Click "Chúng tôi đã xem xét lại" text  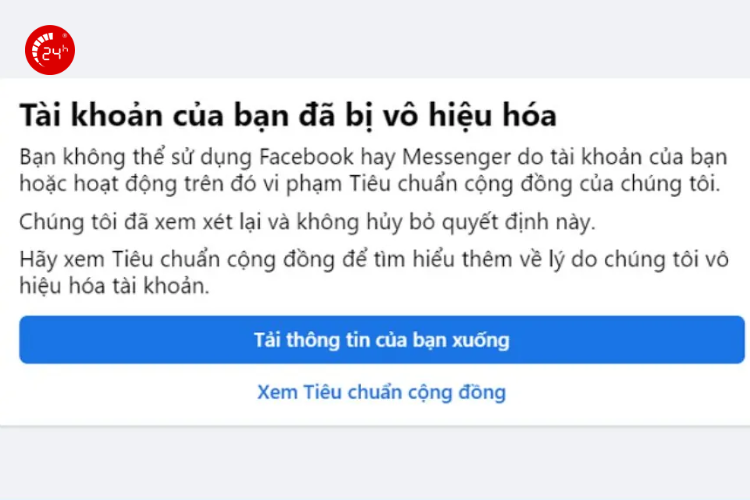[x=131, y=221]
